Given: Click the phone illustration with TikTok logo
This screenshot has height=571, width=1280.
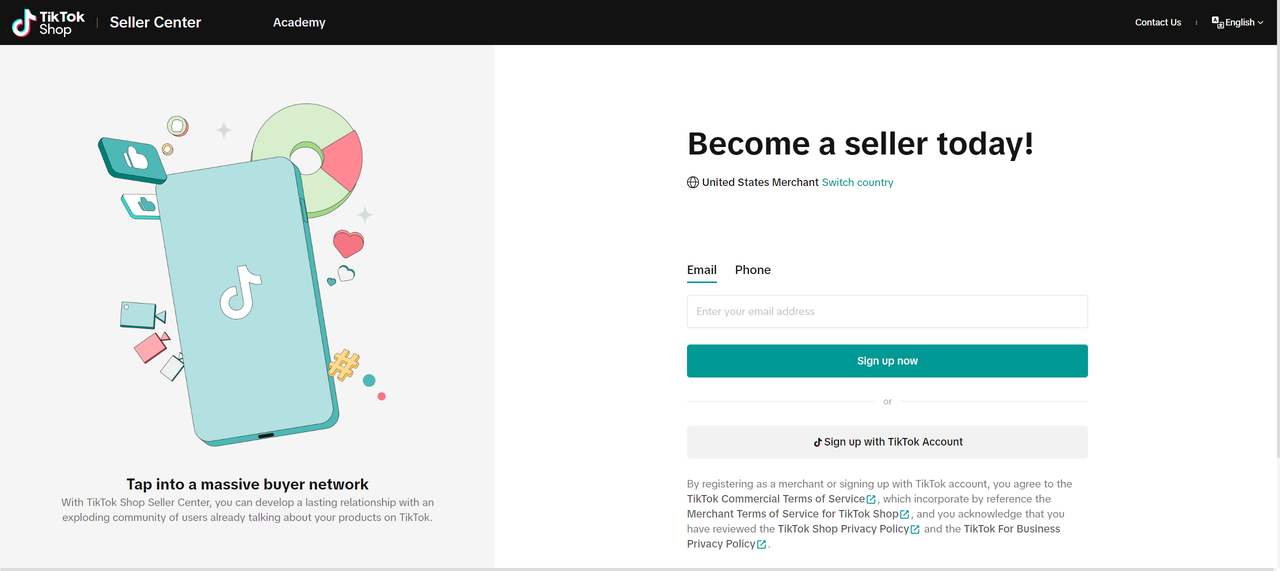Looking at the screenshot, I should (x=247, y=300).
